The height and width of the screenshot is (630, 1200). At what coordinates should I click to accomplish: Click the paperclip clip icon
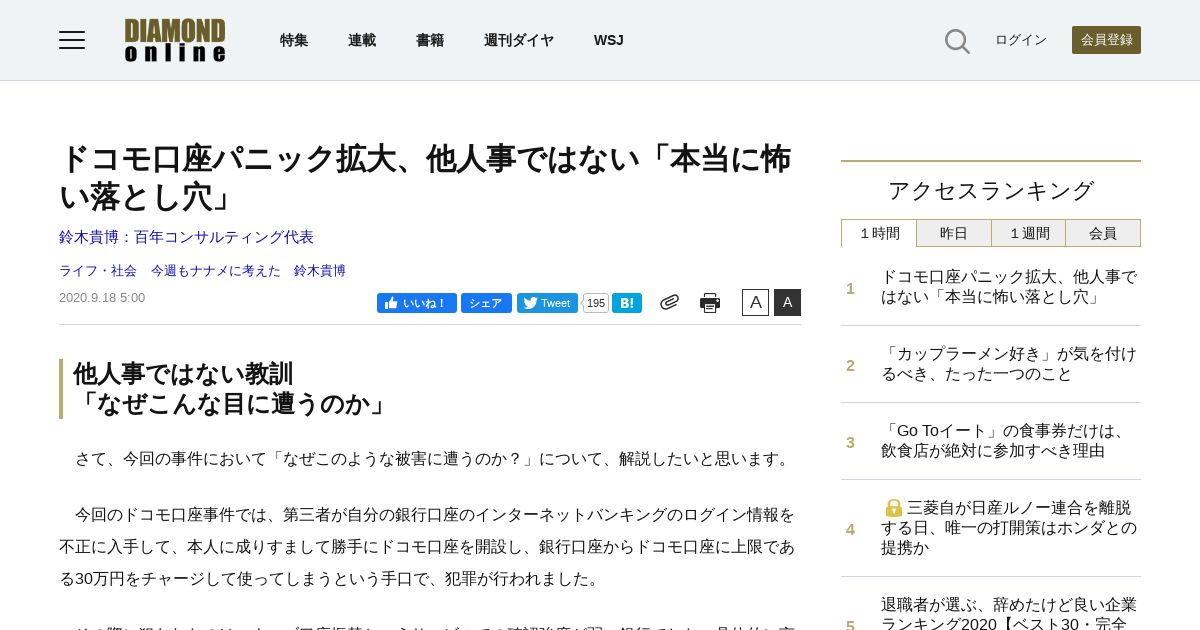point(669,302)
